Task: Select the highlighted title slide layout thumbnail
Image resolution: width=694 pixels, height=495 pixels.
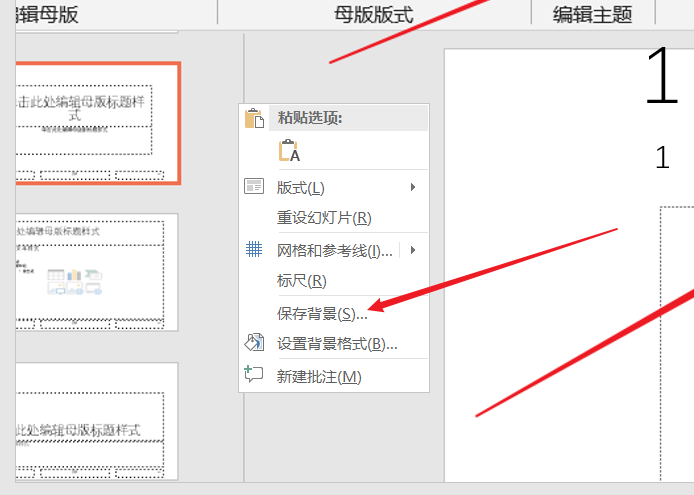Action: (97, 124)
